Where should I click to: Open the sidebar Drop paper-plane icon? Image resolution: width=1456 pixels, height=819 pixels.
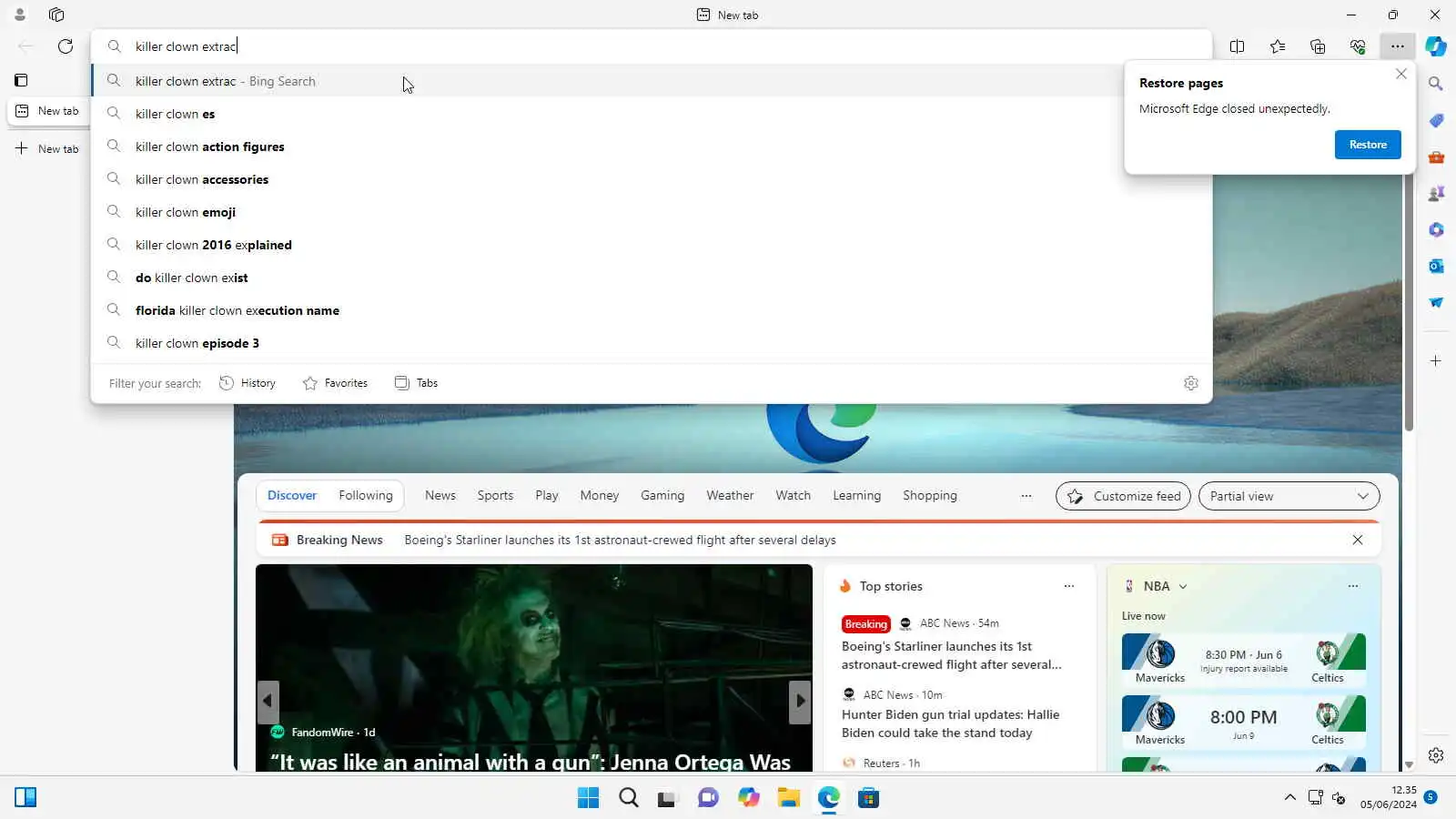1436,302
